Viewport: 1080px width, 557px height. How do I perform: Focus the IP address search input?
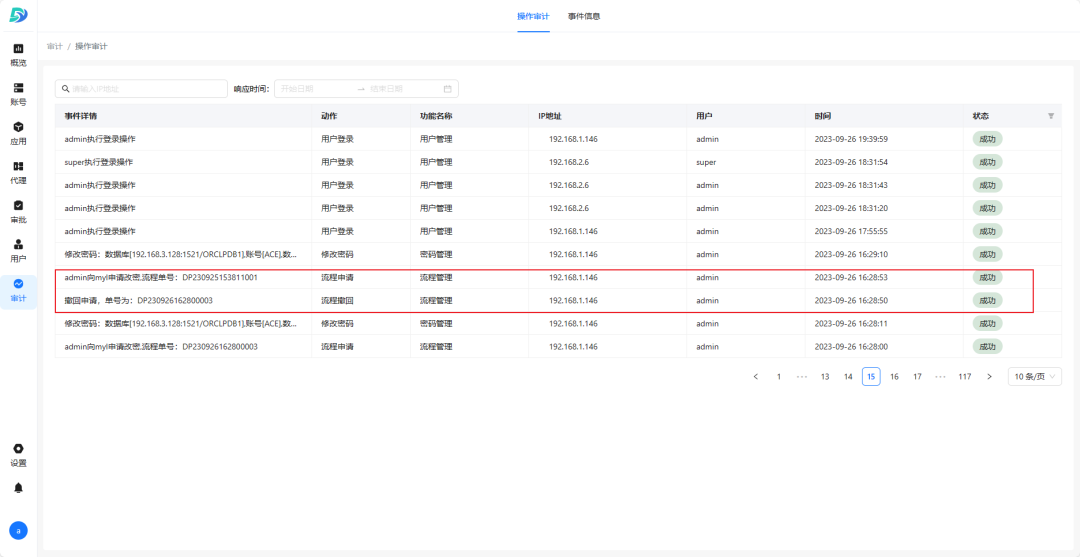click(141, 89)
